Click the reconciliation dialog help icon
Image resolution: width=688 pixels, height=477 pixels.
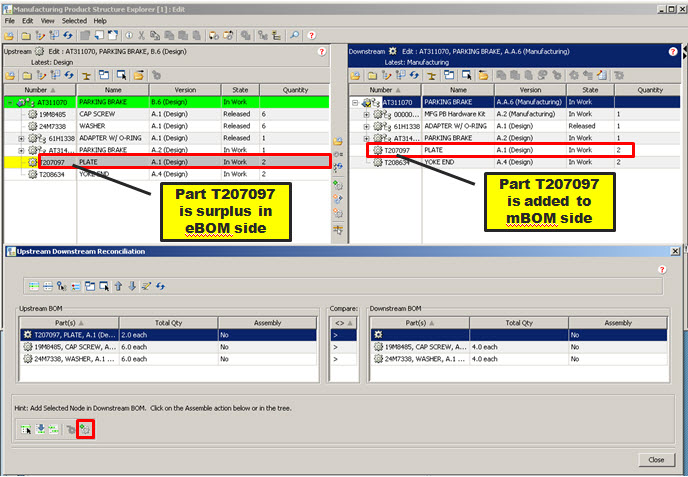pyautogui.click(x=662, y=269)
